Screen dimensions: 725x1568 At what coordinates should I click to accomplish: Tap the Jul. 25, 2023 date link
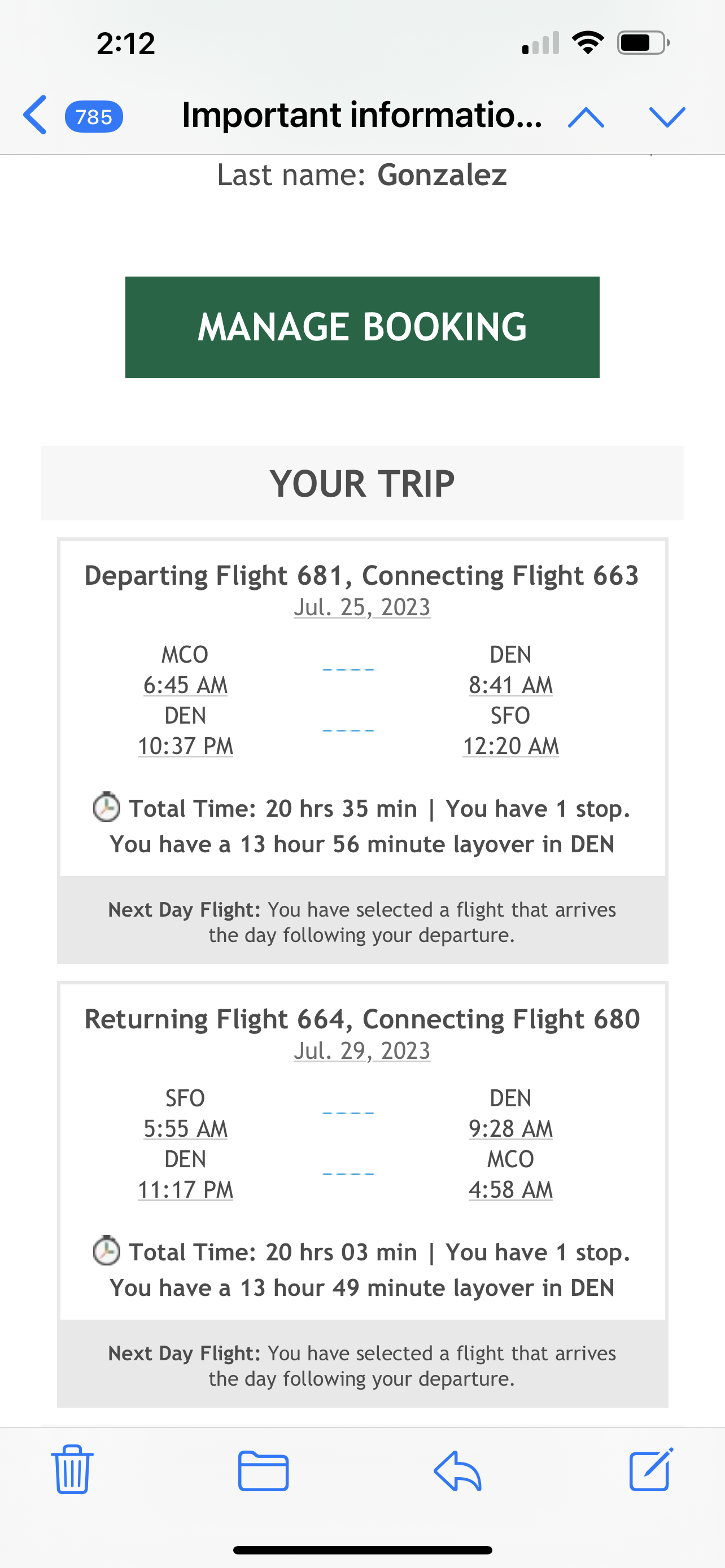pyautogui.click(x=362, y=607)
